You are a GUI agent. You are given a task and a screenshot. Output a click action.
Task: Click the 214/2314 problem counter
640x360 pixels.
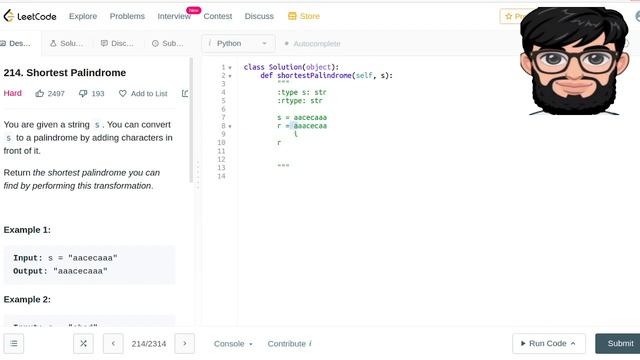pyautogui.click(x=149, y=344)
